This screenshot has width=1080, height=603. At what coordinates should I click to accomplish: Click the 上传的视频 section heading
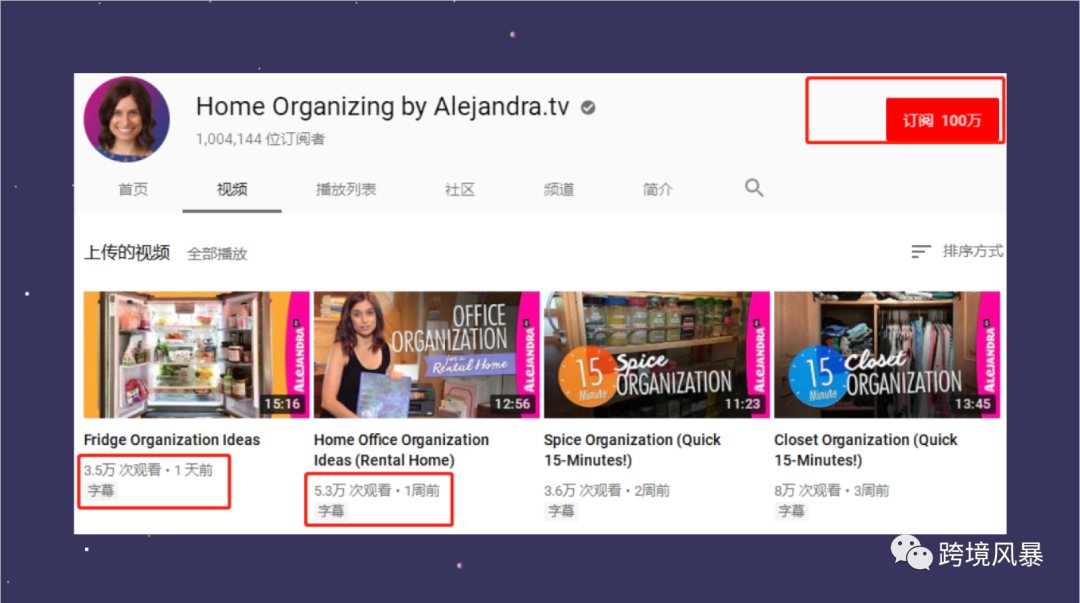tap(127, 253)
